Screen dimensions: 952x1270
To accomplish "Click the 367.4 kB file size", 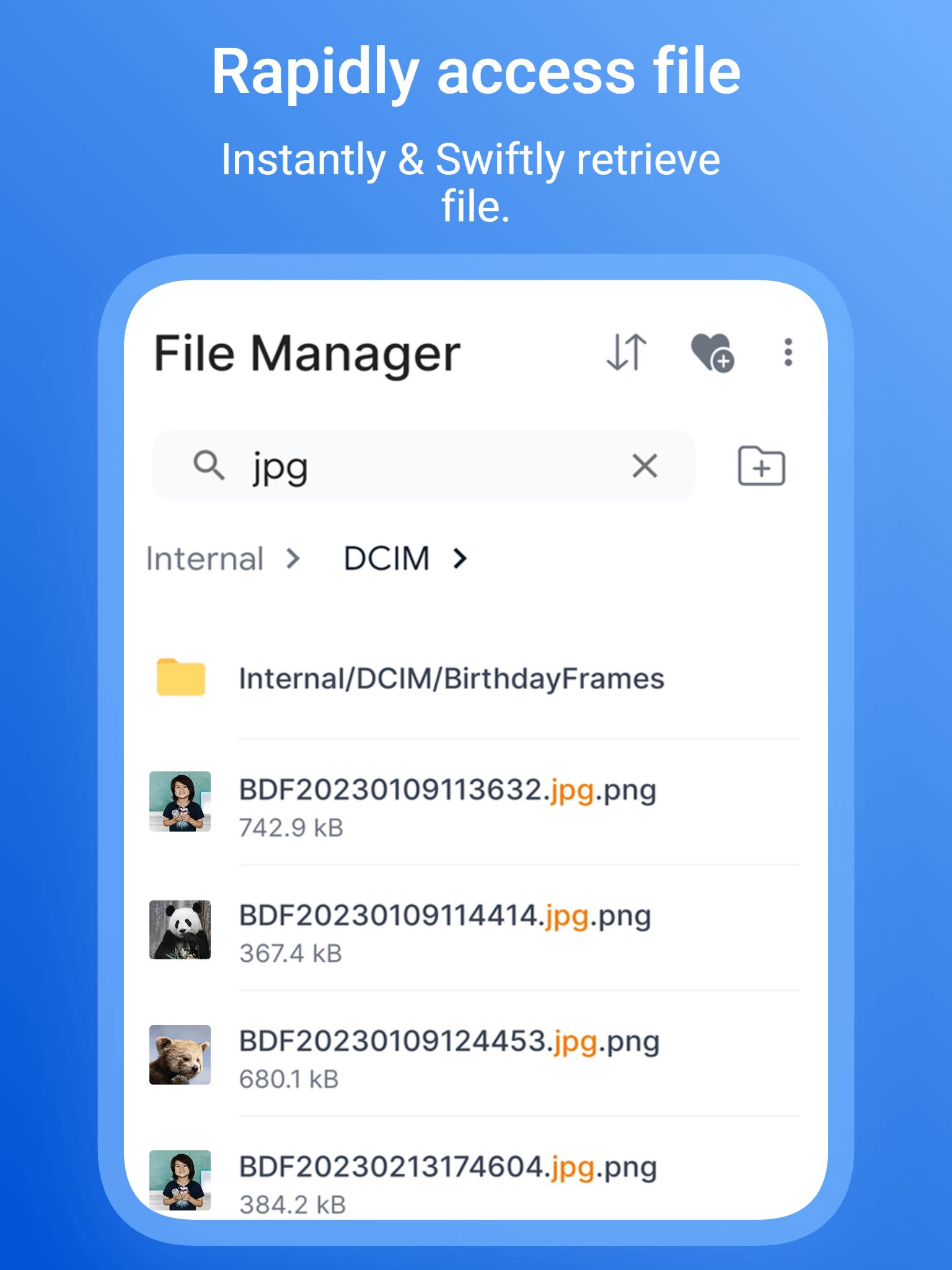I will coord(291,954).
